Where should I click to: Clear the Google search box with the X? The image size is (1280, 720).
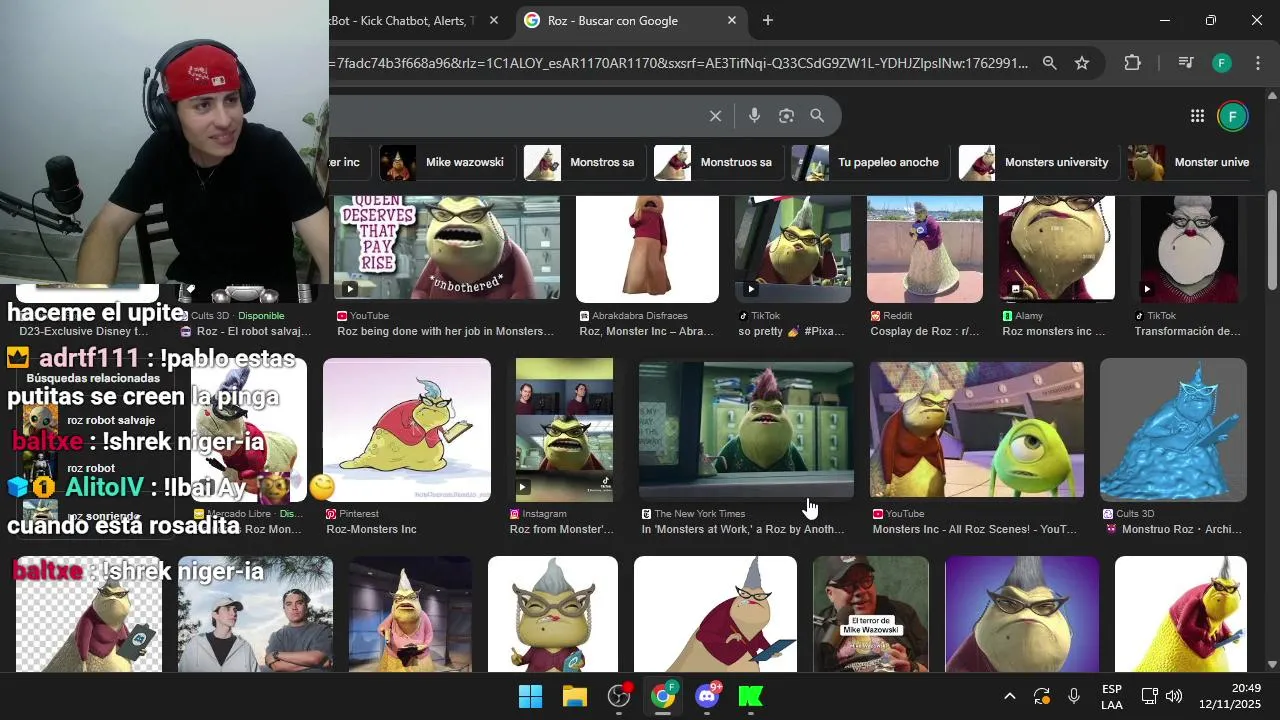[x=715, y=116]
